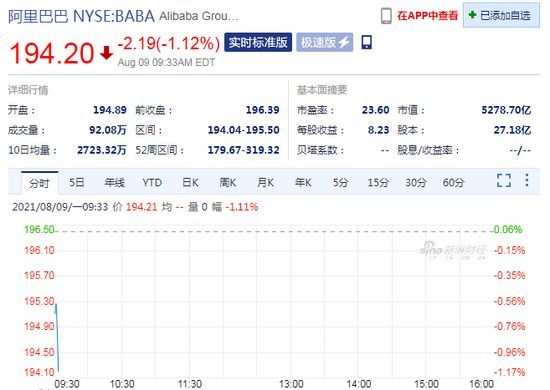Click the 成交量 value 92.08万
Viewport: 550px width, 390px height.
click(x=108, y=130)
